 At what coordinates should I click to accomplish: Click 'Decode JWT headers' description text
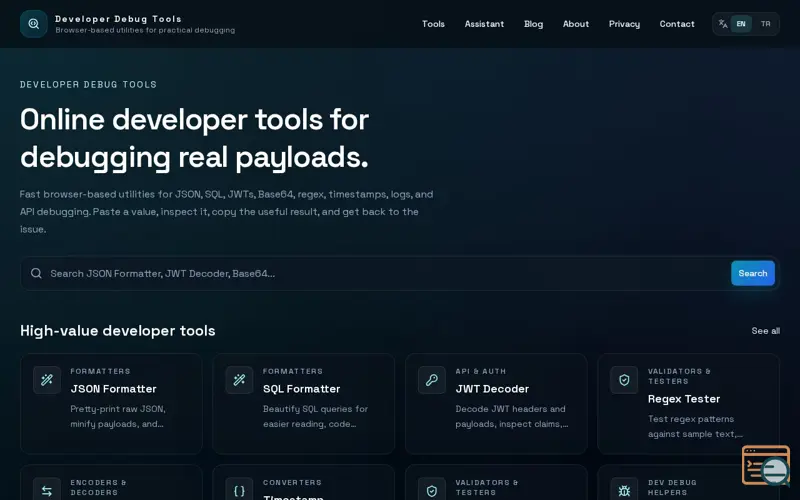(512, 416)
